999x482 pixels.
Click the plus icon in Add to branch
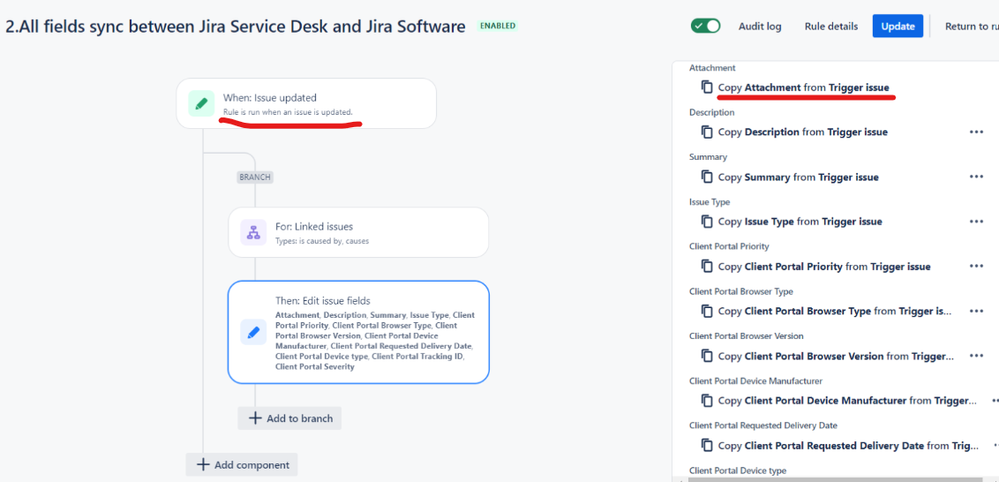pos(255,418)
